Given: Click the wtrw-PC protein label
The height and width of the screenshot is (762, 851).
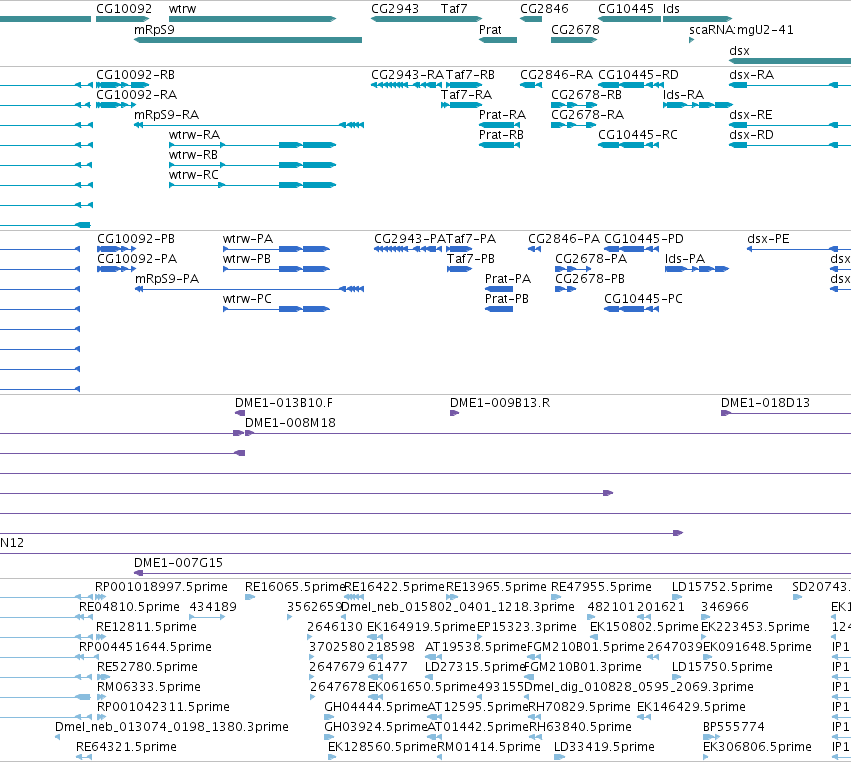Looking at the screenshot, I should [247, 299].
